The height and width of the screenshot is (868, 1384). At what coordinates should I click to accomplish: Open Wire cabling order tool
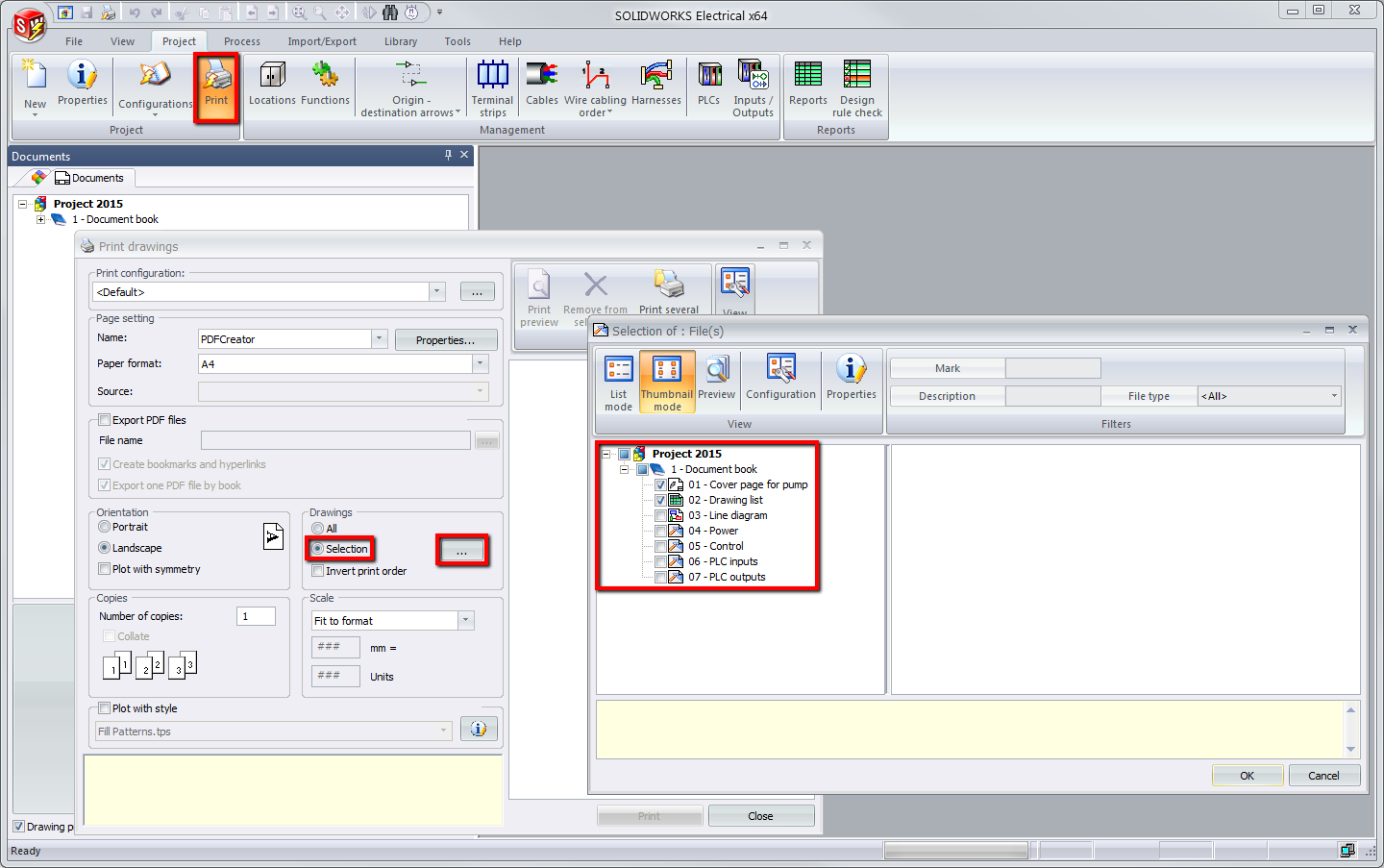tap(595, 88)
